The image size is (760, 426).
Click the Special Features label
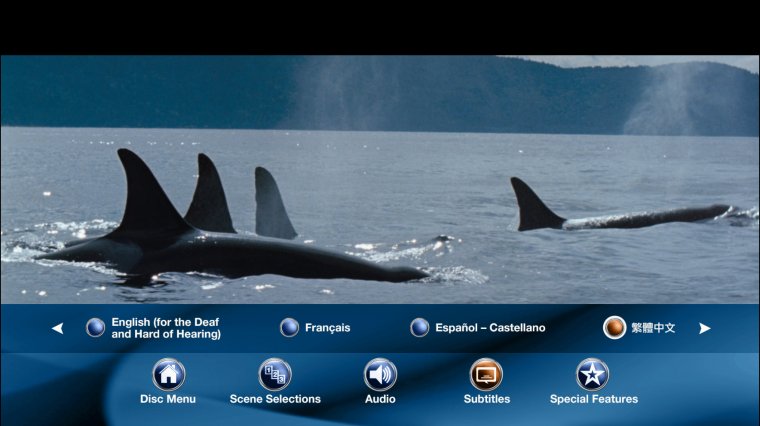pyautogui.click(x=594, y=399)
